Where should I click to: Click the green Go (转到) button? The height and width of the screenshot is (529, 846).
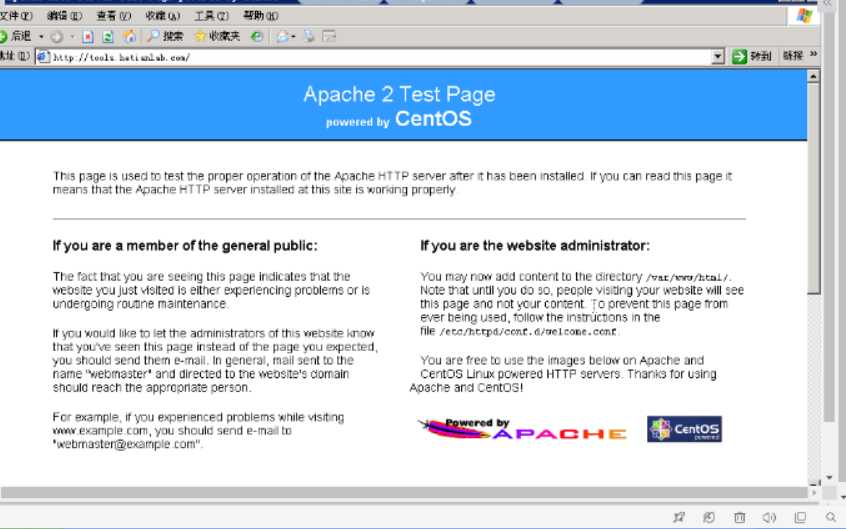click(752, 56)
